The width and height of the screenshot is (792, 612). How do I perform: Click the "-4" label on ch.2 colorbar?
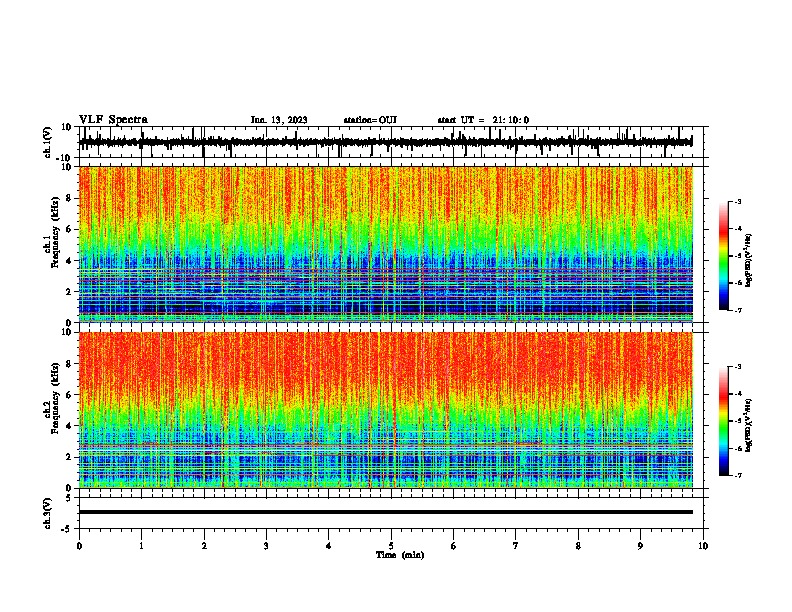(x=737, y=394)
